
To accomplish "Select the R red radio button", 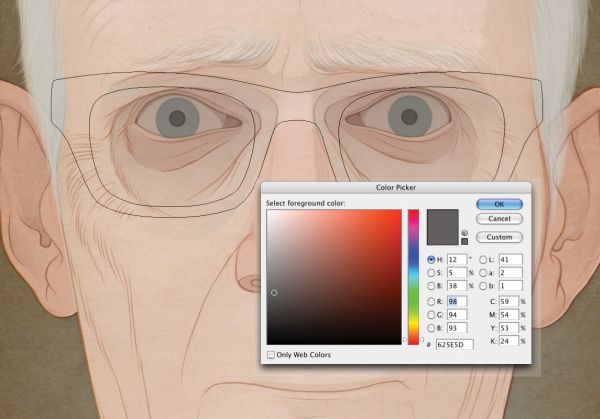I will 431,302.
